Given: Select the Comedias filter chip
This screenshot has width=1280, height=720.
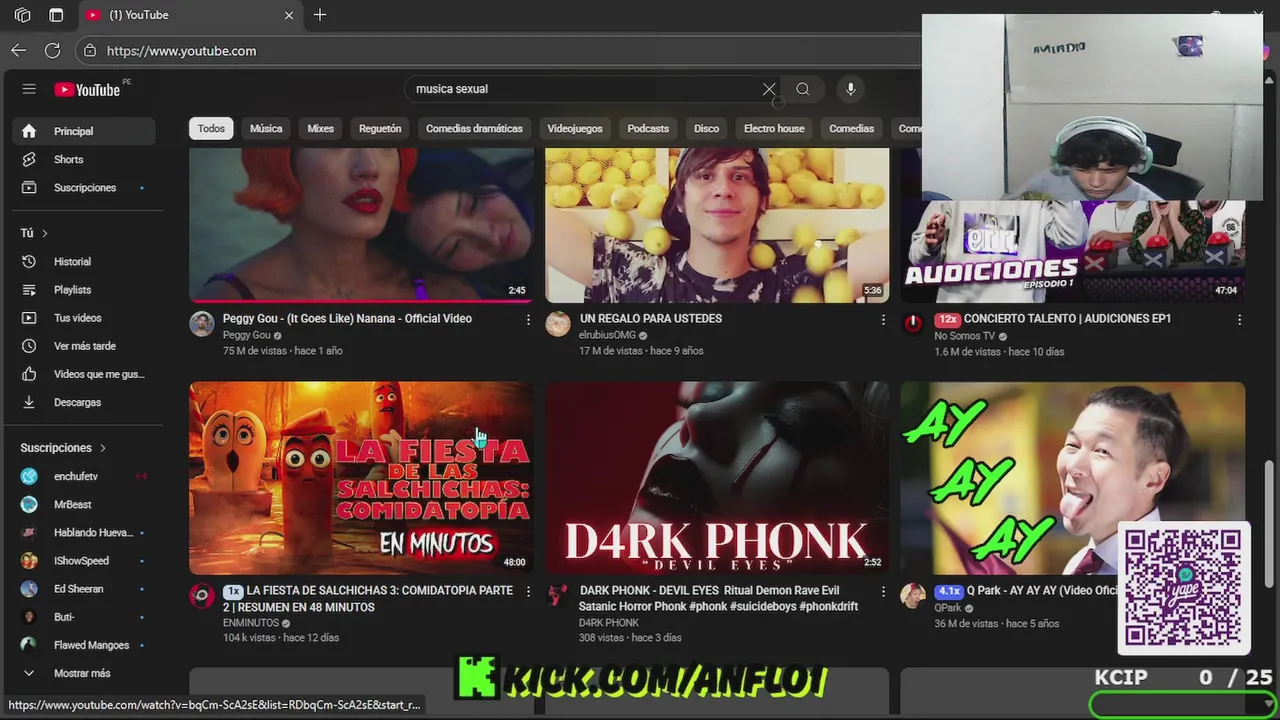Looking at the screenshot, I should (x=851, y=128).
